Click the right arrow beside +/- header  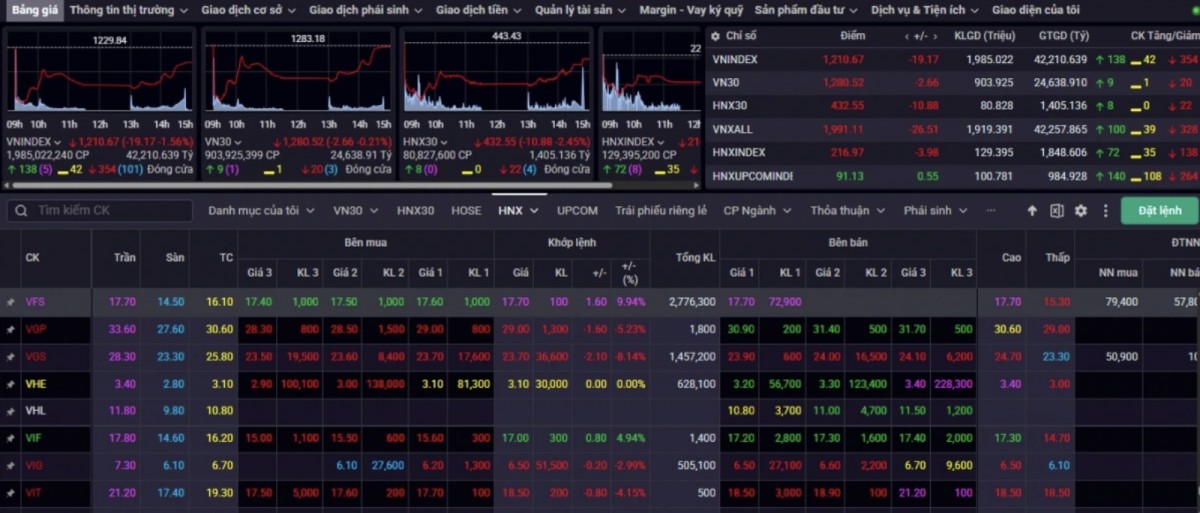click(x=934, y=35)
